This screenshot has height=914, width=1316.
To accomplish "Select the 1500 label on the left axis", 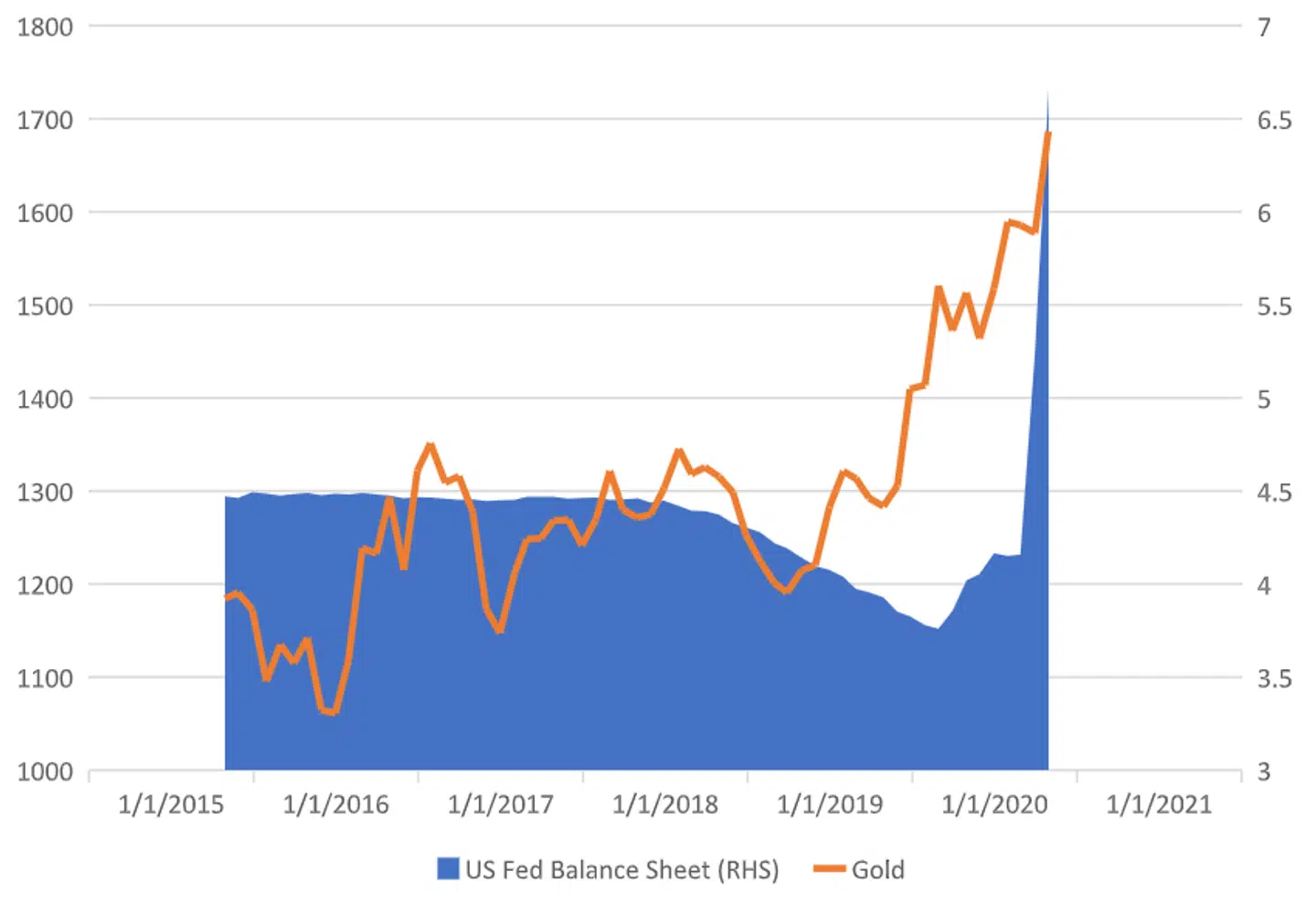I will pos(45,306).
